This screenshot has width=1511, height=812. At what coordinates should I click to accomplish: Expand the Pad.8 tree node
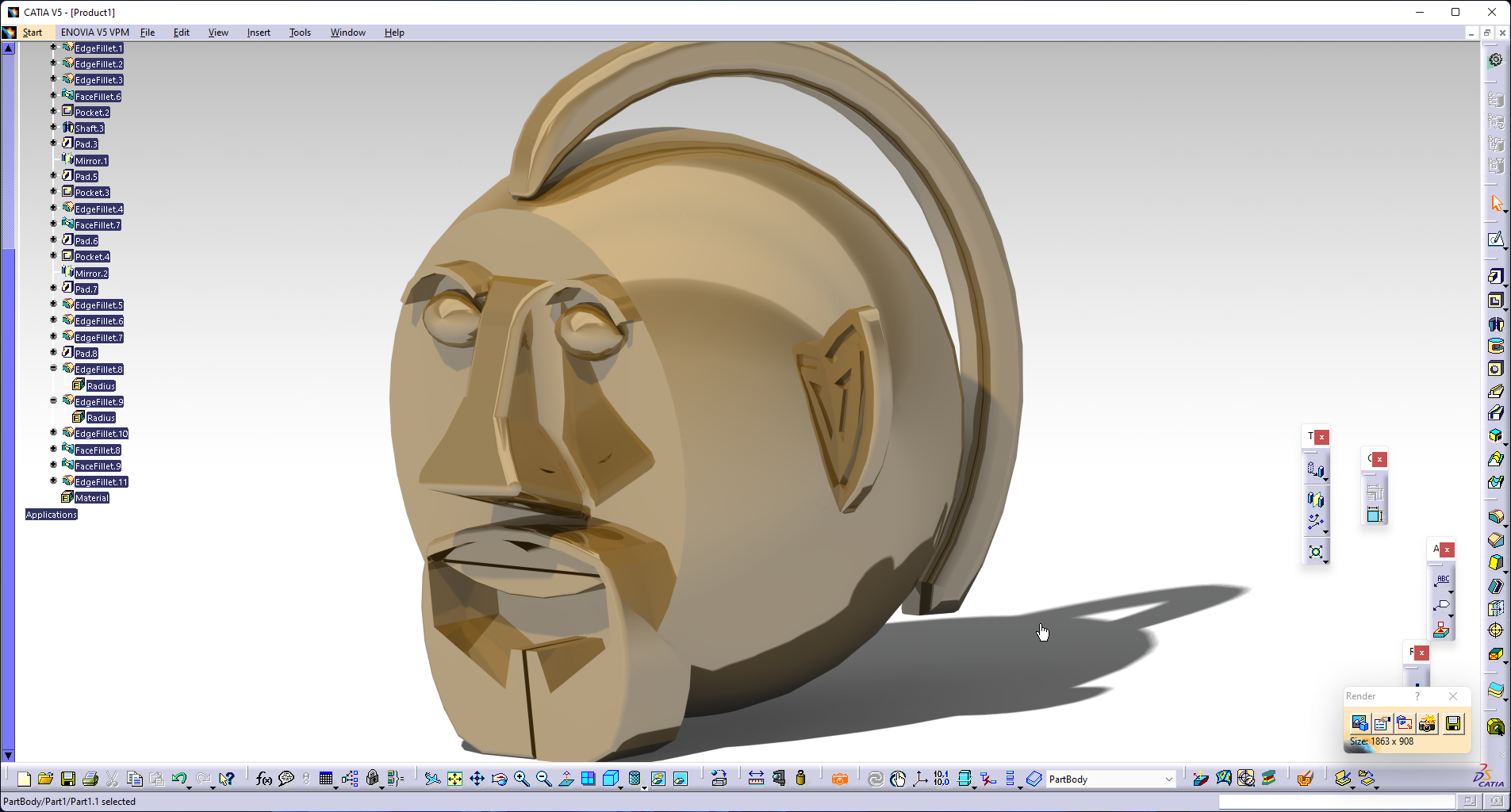click(x=53, y=353)
